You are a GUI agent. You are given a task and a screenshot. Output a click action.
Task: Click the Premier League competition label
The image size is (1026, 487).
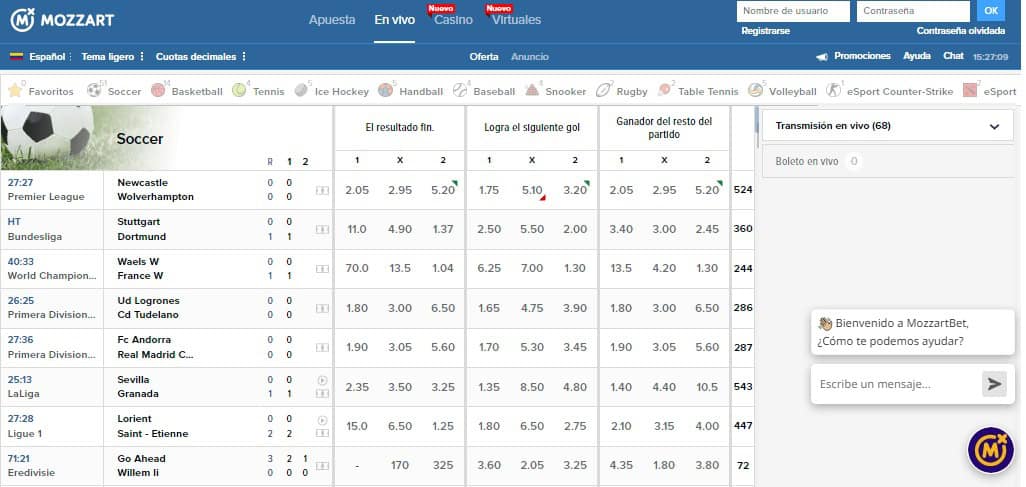coord(46,197)
